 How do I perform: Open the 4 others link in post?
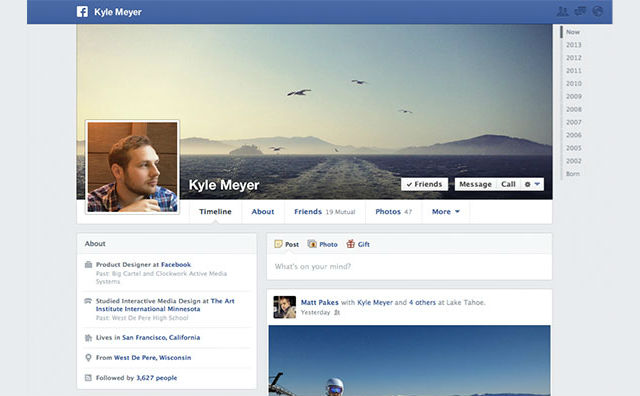coord(422,303)
